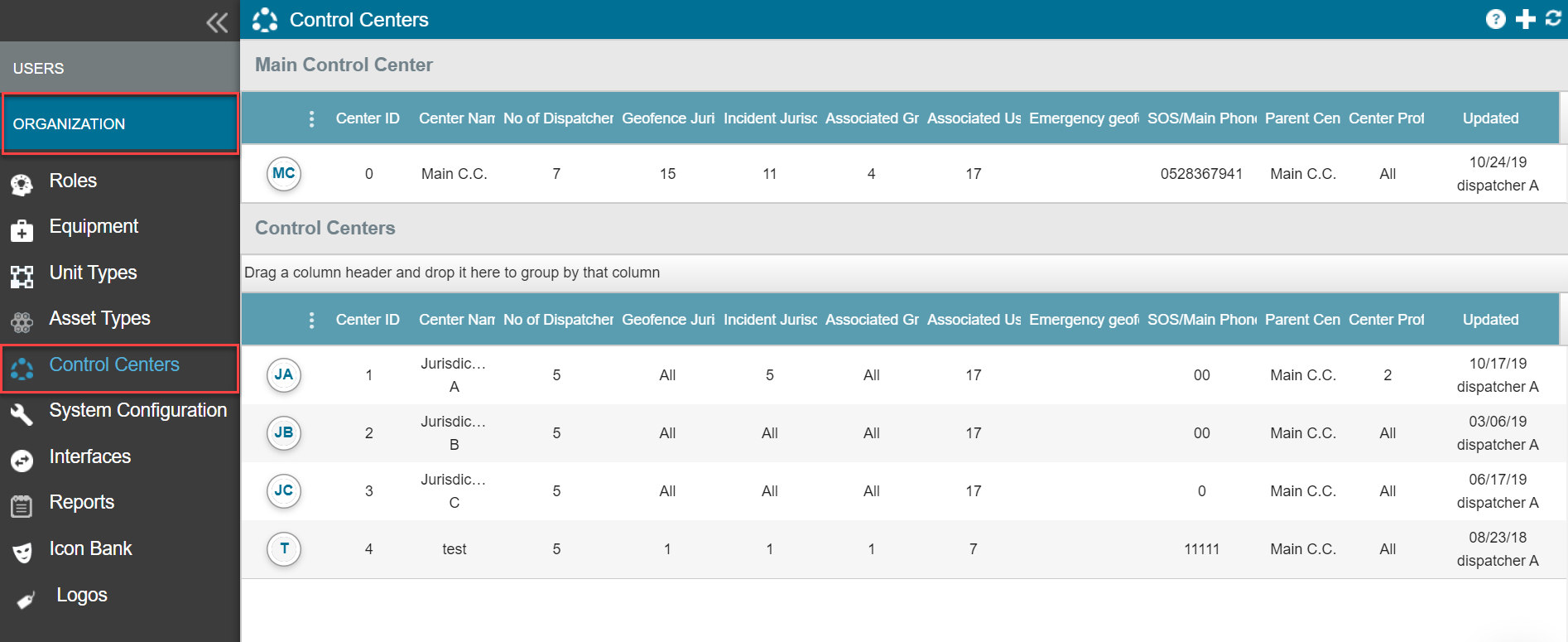Open the help question mark icon
This screenshot has height=642, width=1568.
1495,19
